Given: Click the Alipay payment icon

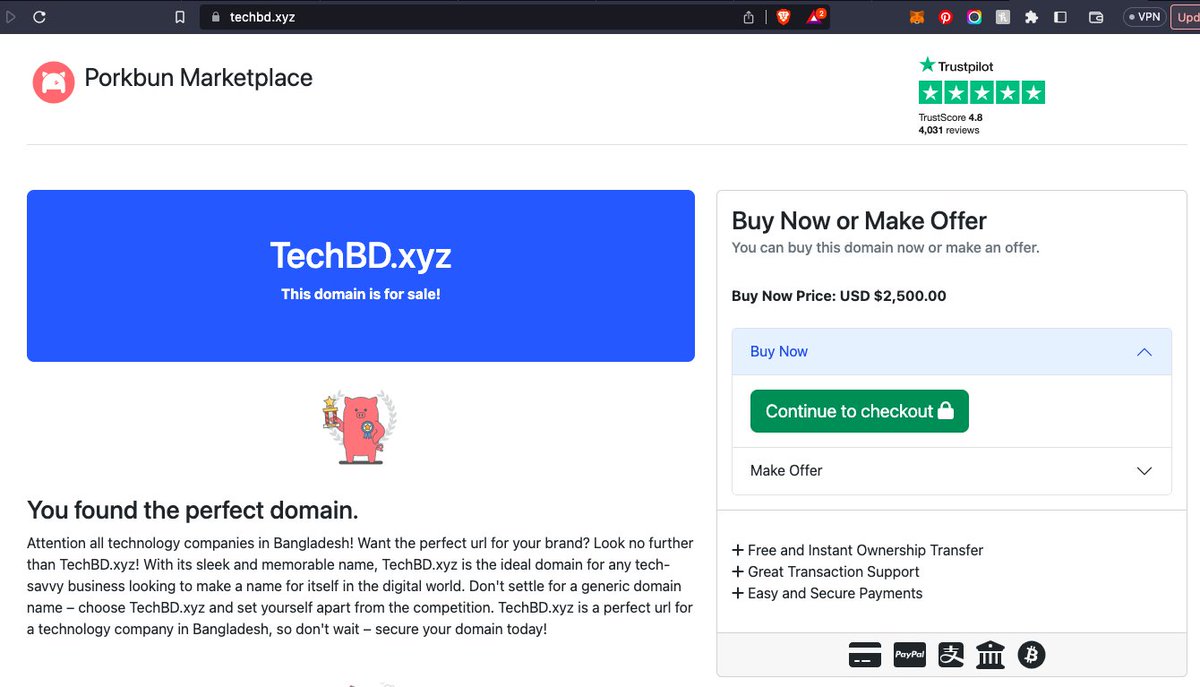Looking at the screenshot, I should coord(951,655).
